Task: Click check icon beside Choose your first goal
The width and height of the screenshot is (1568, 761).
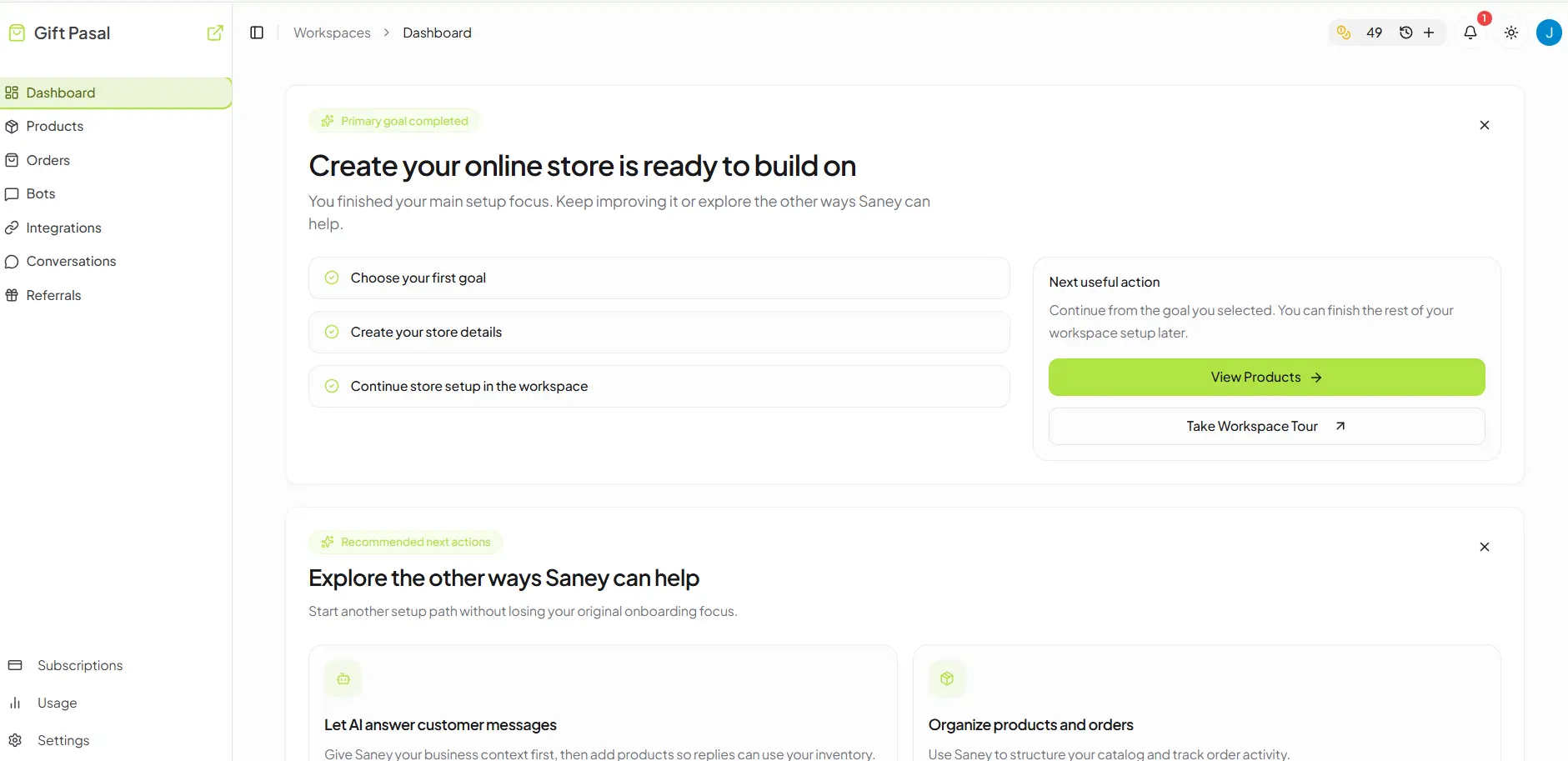Action: [x=332, y=278]
